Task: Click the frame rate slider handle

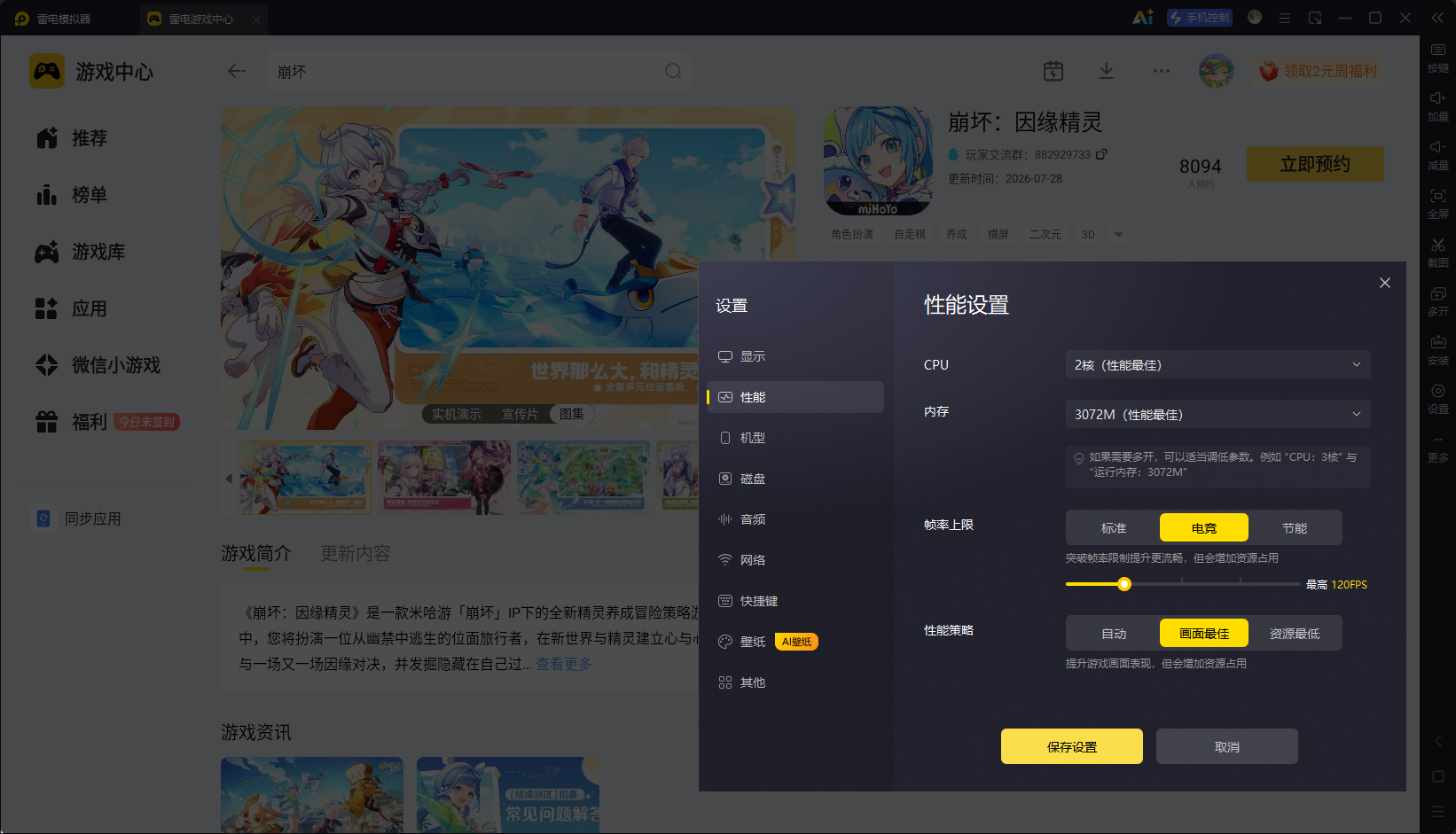Action: [1124, 584]
